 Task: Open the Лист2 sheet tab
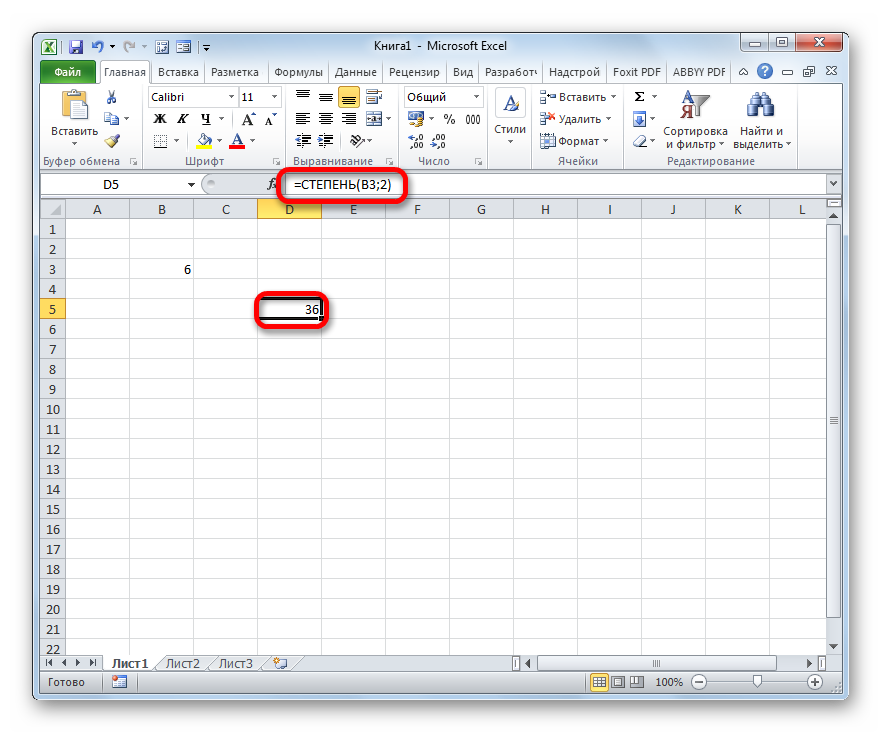tap(182, 663)
